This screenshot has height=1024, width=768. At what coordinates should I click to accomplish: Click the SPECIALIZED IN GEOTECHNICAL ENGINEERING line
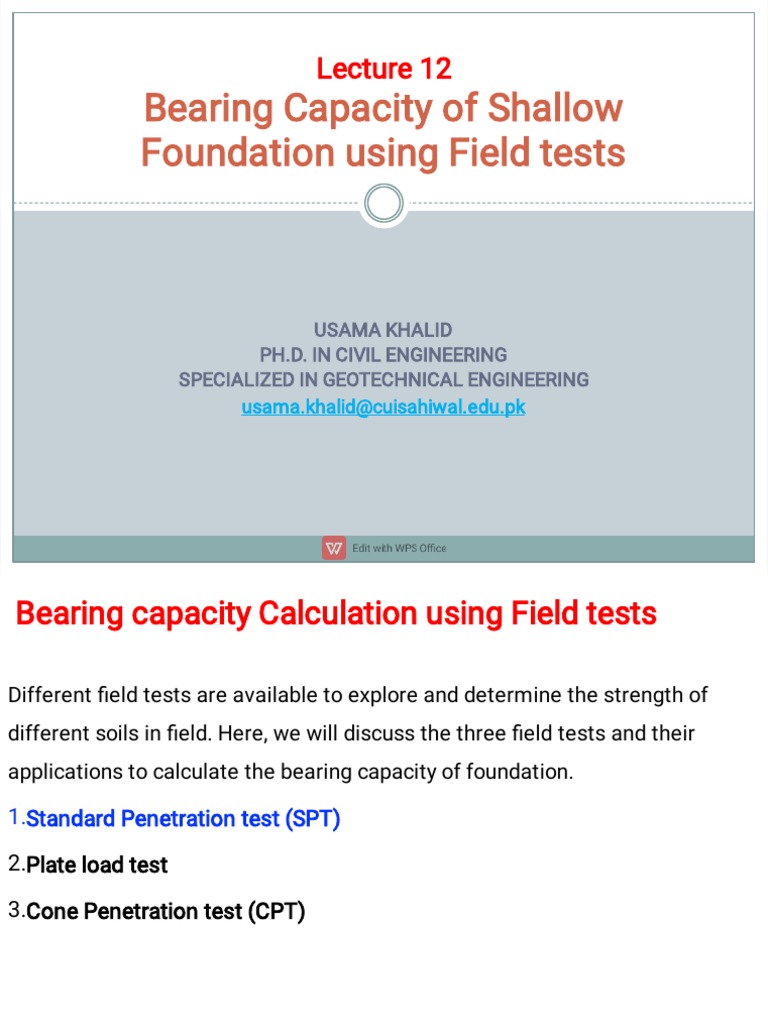click(x=383, y=380)
